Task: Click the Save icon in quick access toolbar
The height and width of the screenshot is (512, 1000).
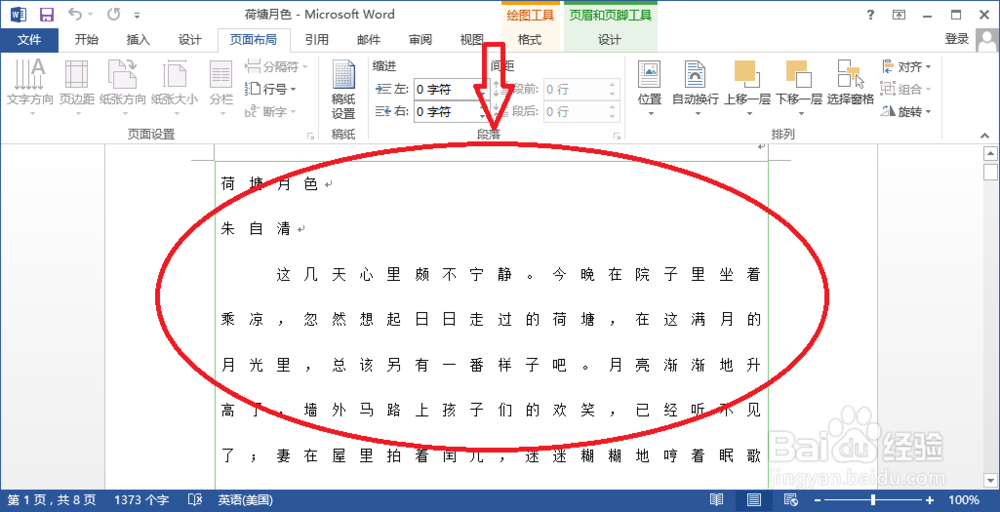Action: point(47,15)
